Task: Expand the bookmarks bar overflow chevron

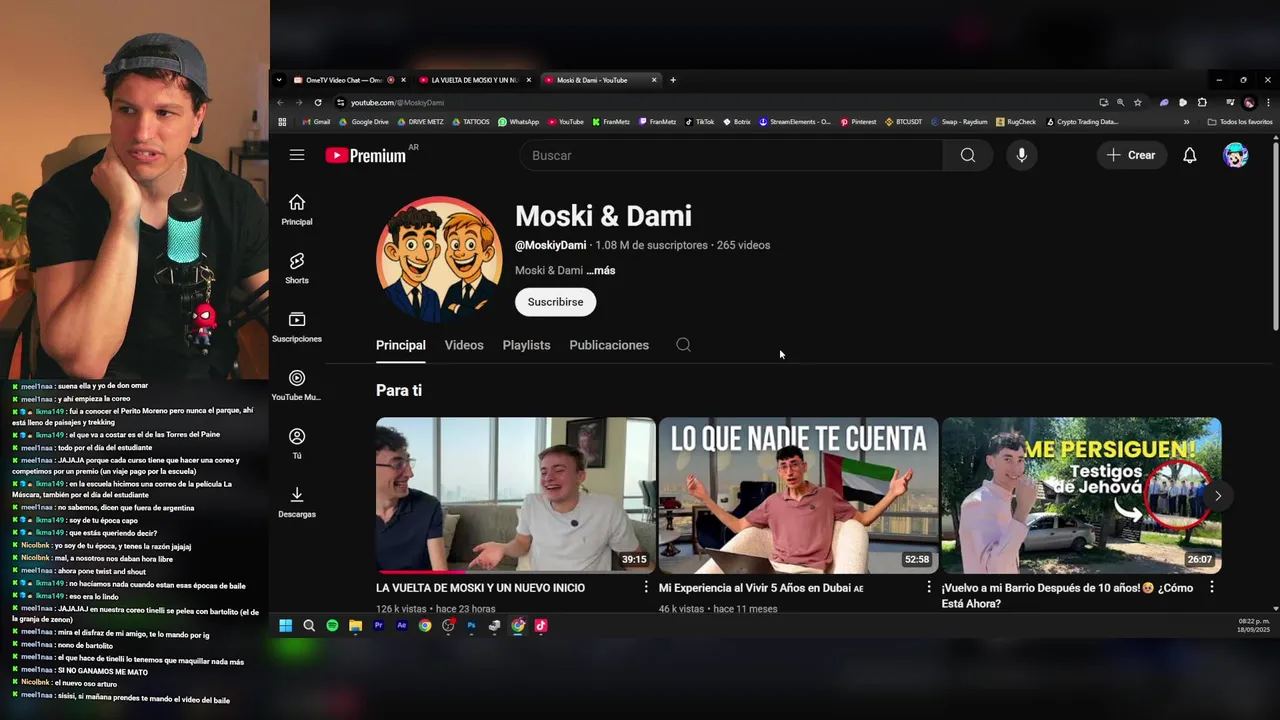Action: pos(1187,122)
